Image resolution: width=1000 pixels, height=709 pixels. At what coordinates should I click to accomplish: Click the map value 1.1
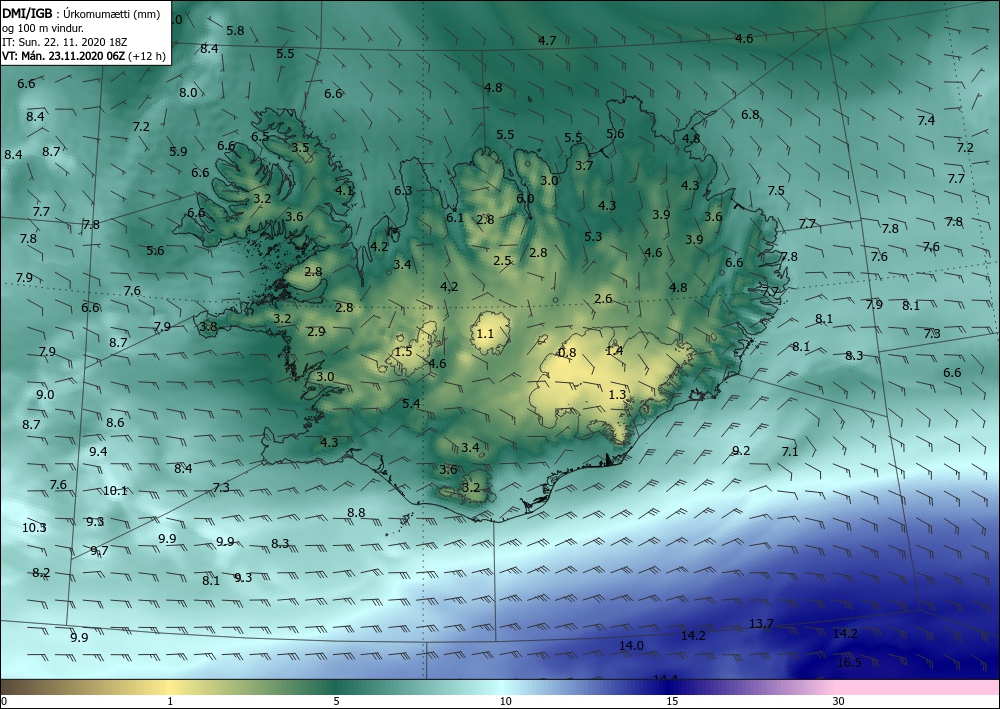(485, 333)
